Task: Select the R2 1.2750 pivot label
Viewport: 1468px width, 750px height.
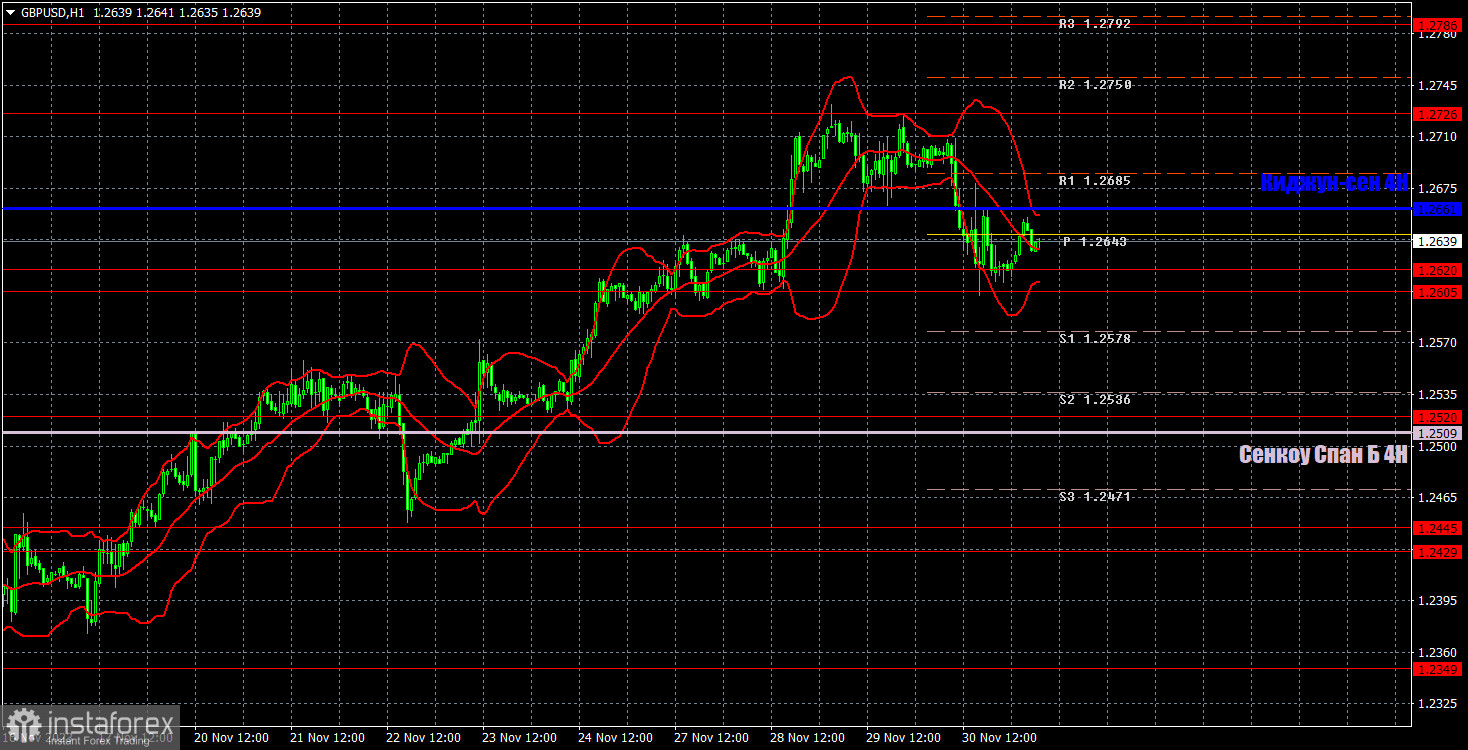Action: 1095,85
